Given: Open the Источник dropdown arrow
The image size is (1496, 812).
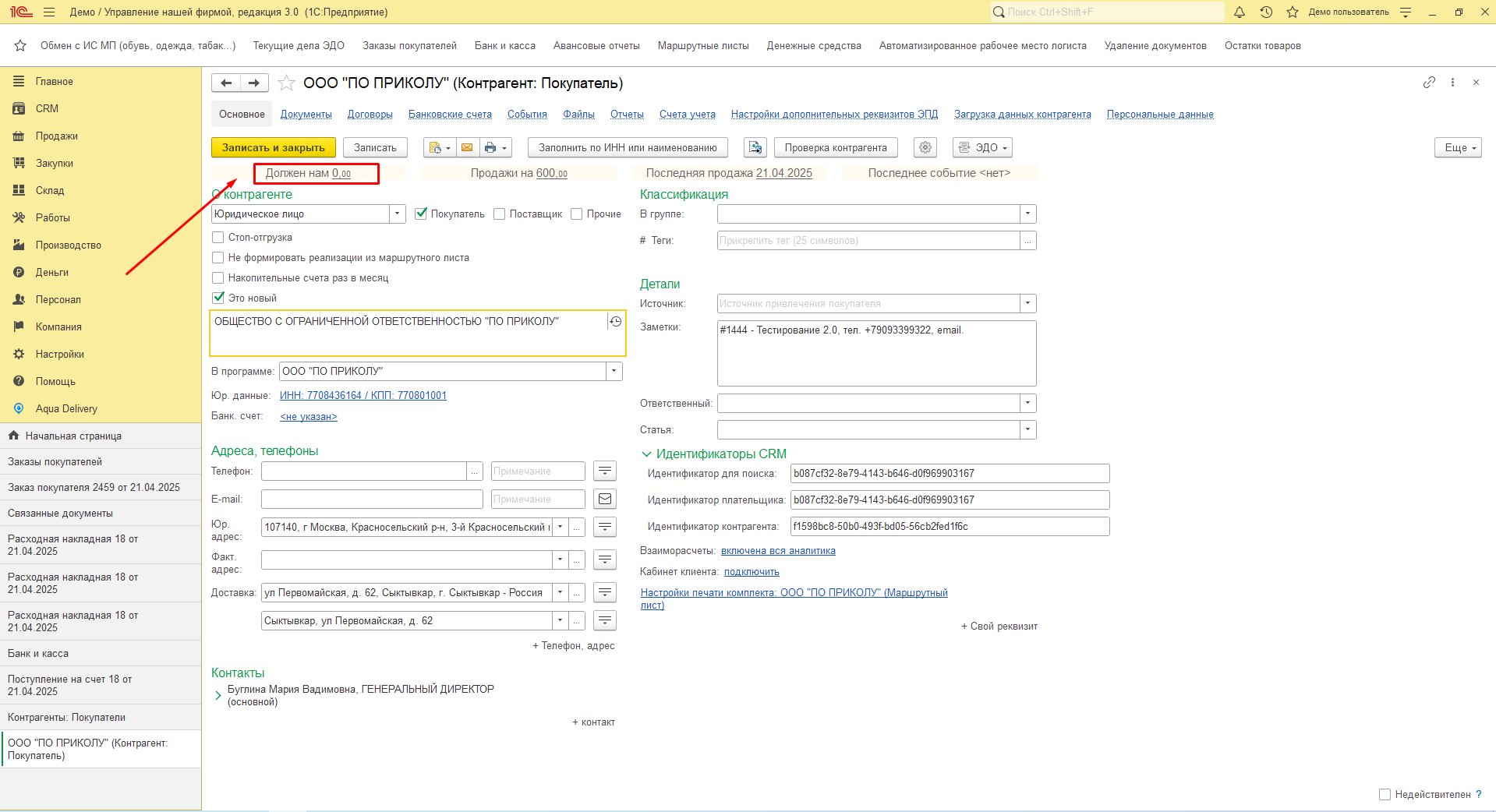Looking at the screenshot, I should pyautogui.click(x=1028, y=303).
